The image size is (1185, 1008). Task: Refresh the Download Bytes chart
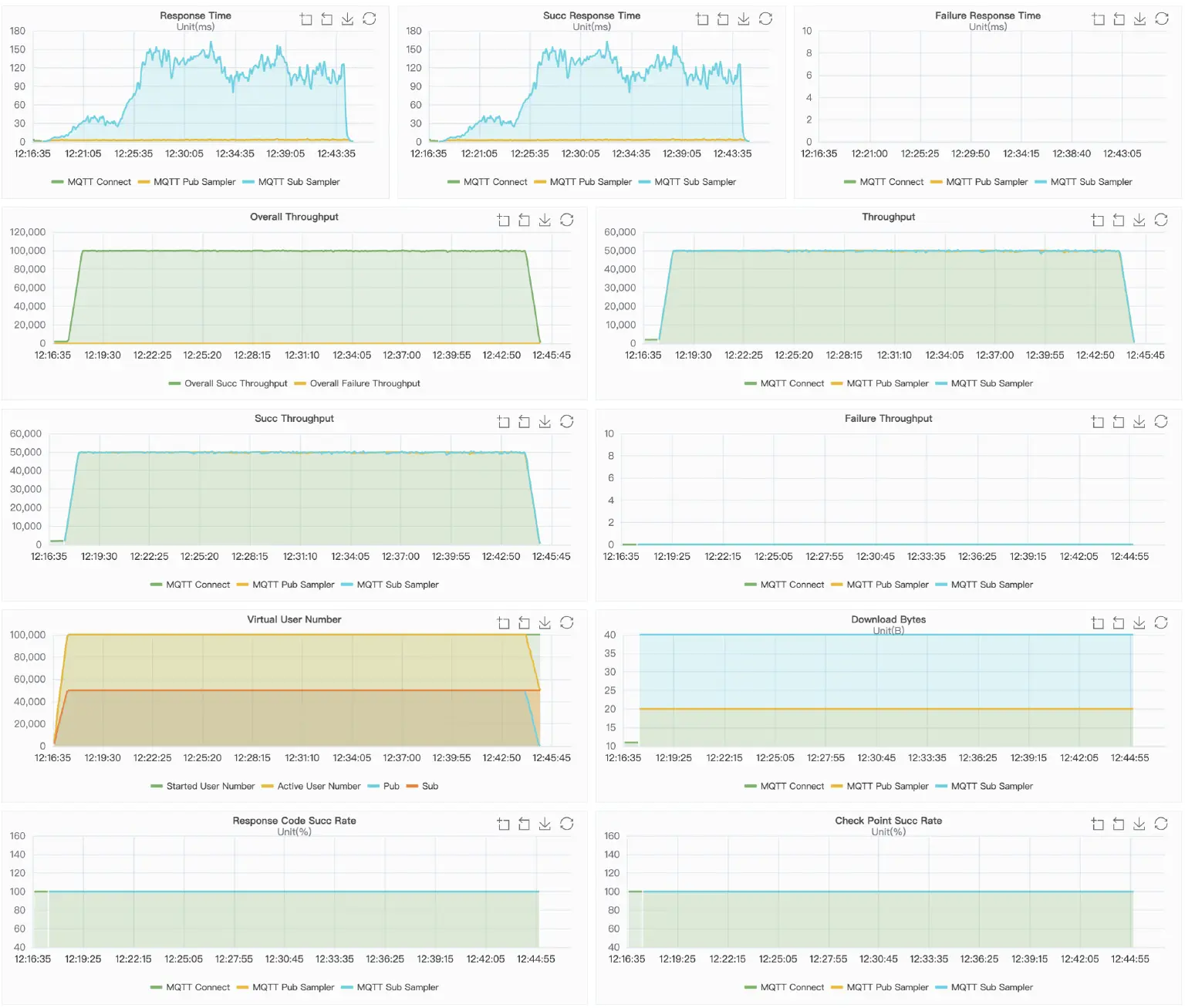(x=1160, y=622)
